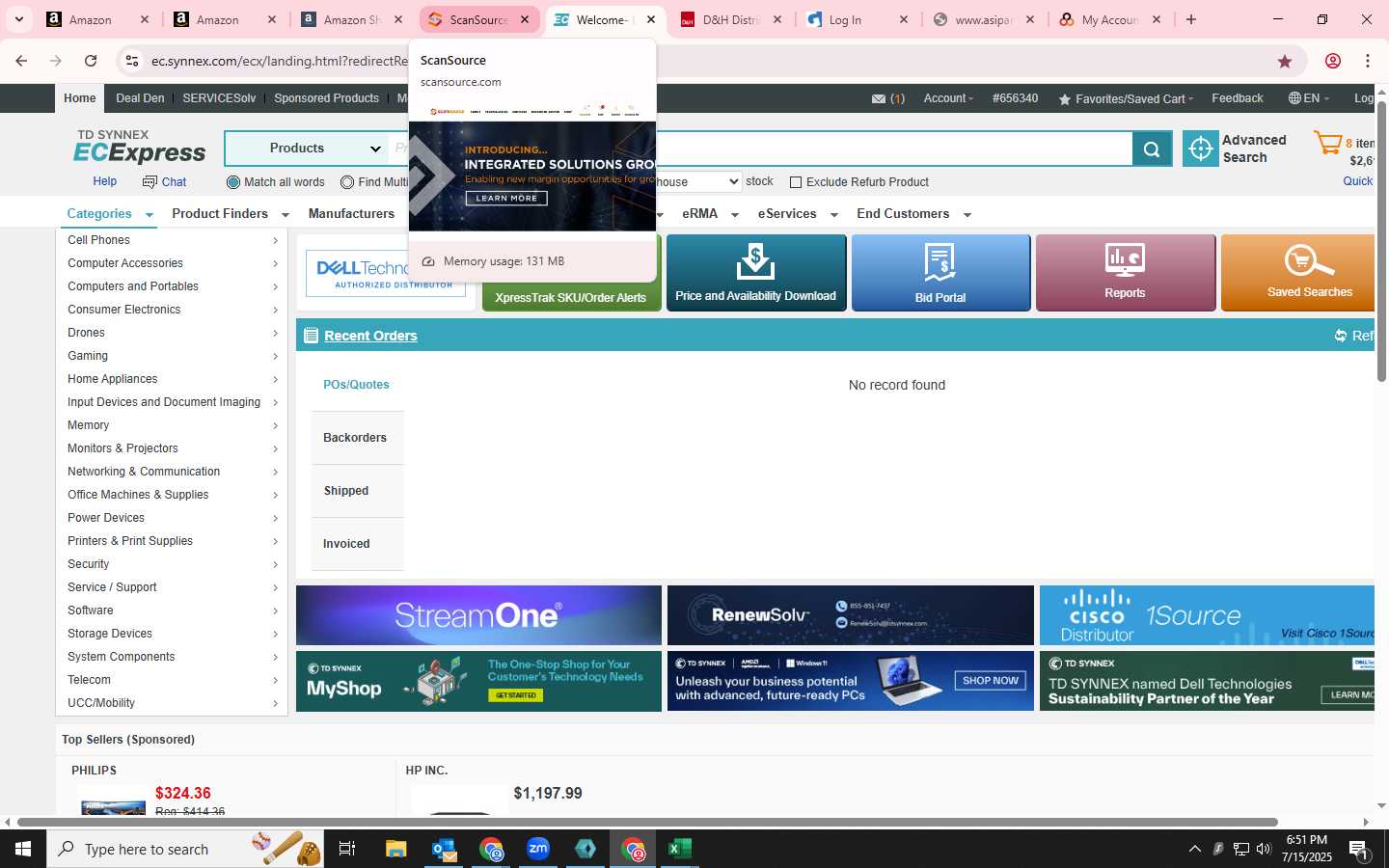Check Exclude Refurb Product checkbox
The image size is (1389, 868).
click(x=796, y=182)
